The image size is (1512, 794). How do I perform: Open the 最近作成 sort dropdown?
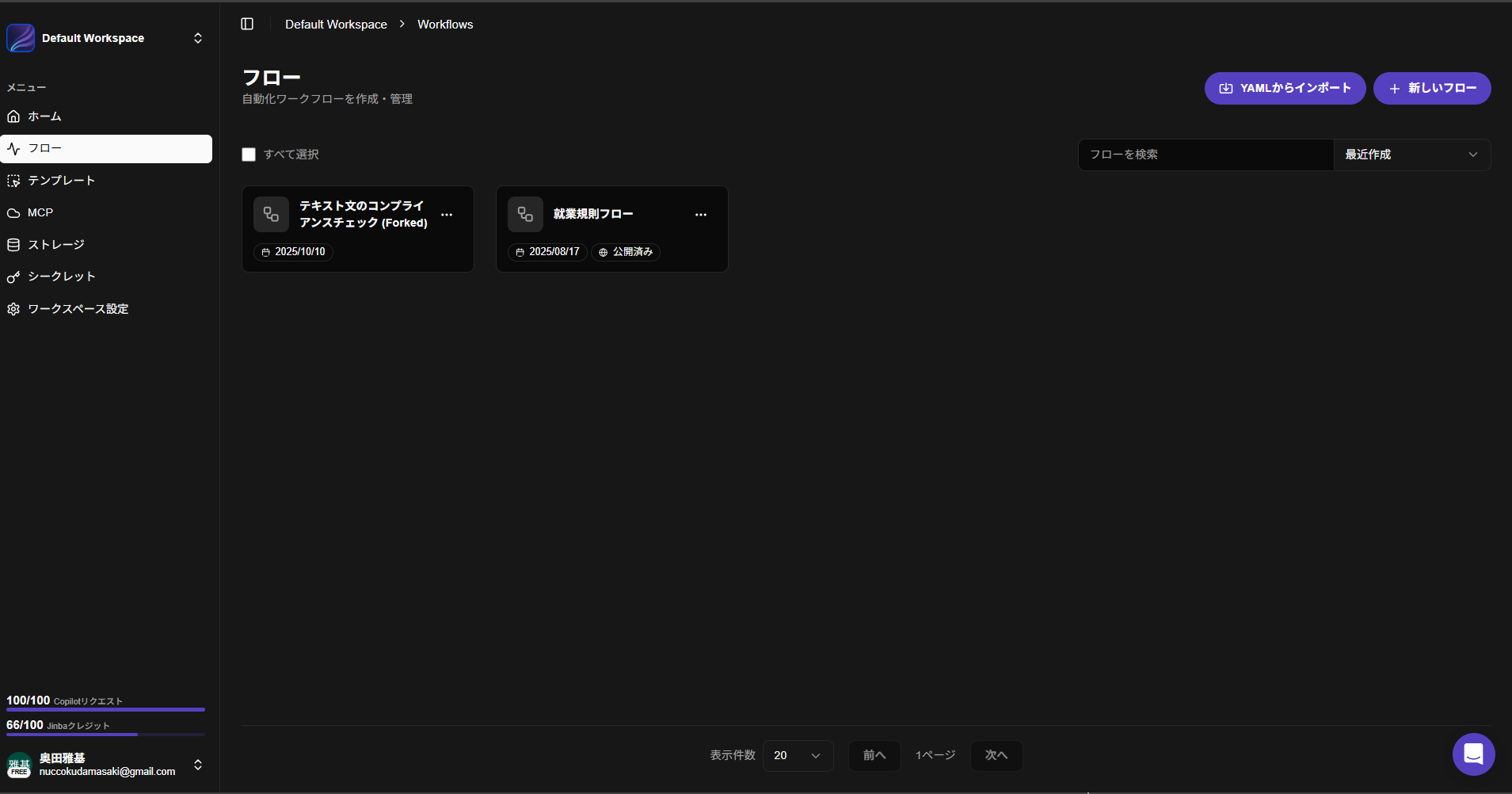coord(1412,155)
